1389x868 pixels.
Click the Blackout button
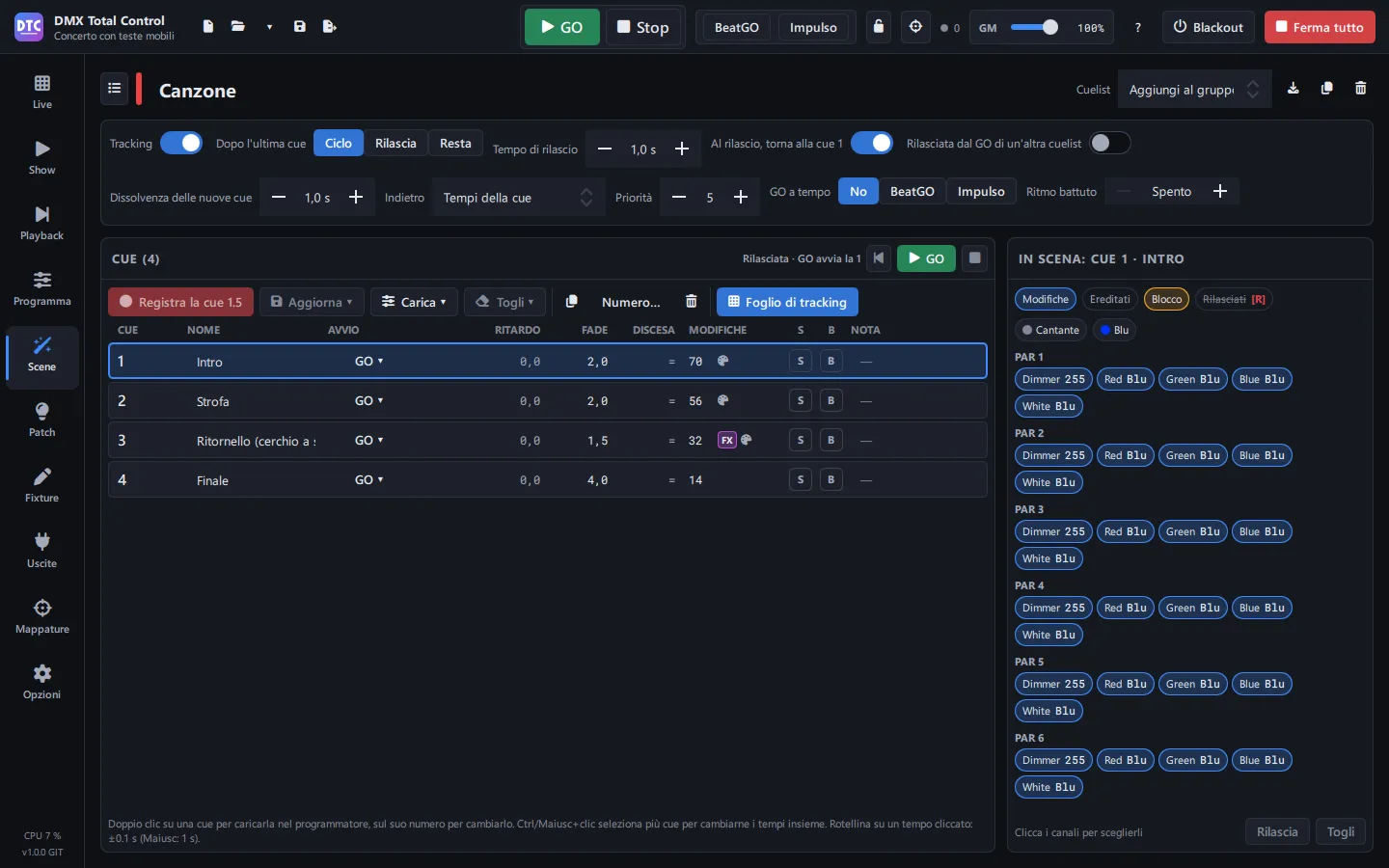click(x=1209, y=27)
